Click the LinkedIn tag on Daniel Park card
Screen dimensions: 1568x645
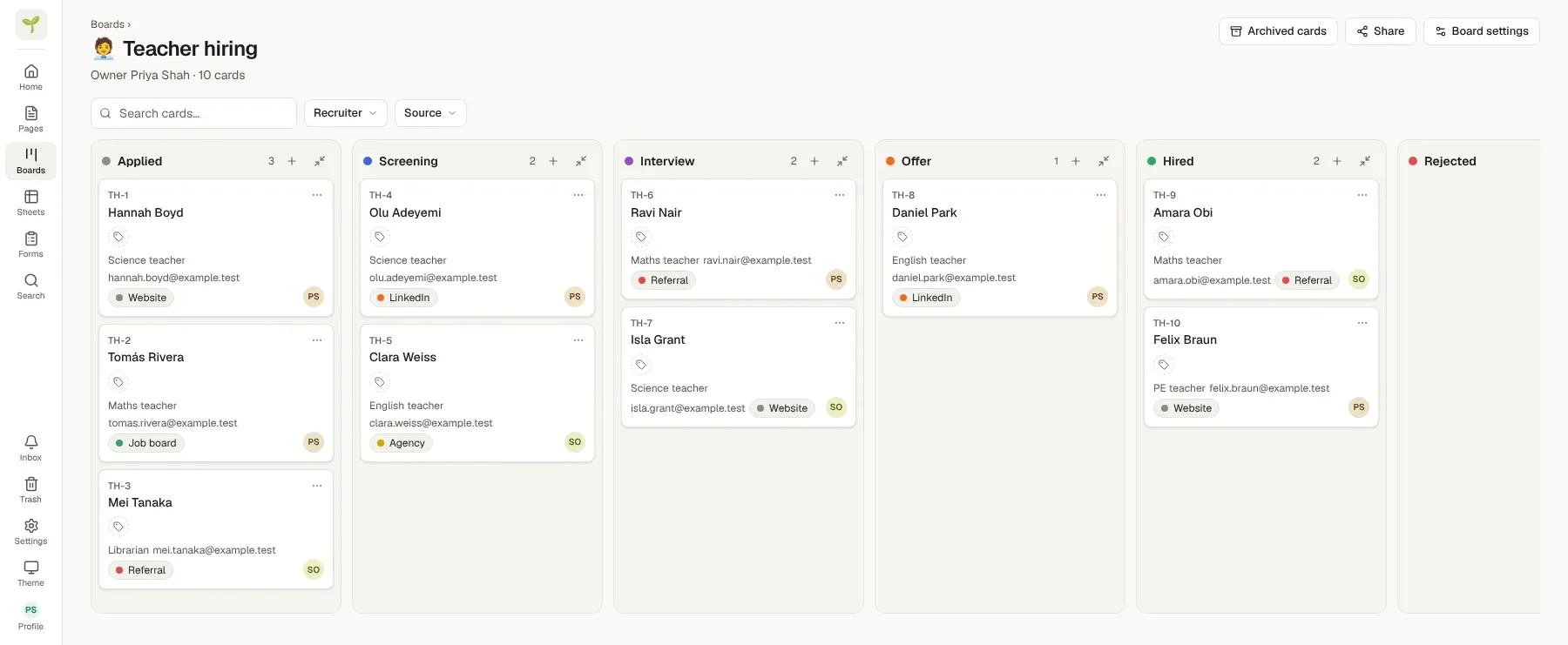pos(926,298)
